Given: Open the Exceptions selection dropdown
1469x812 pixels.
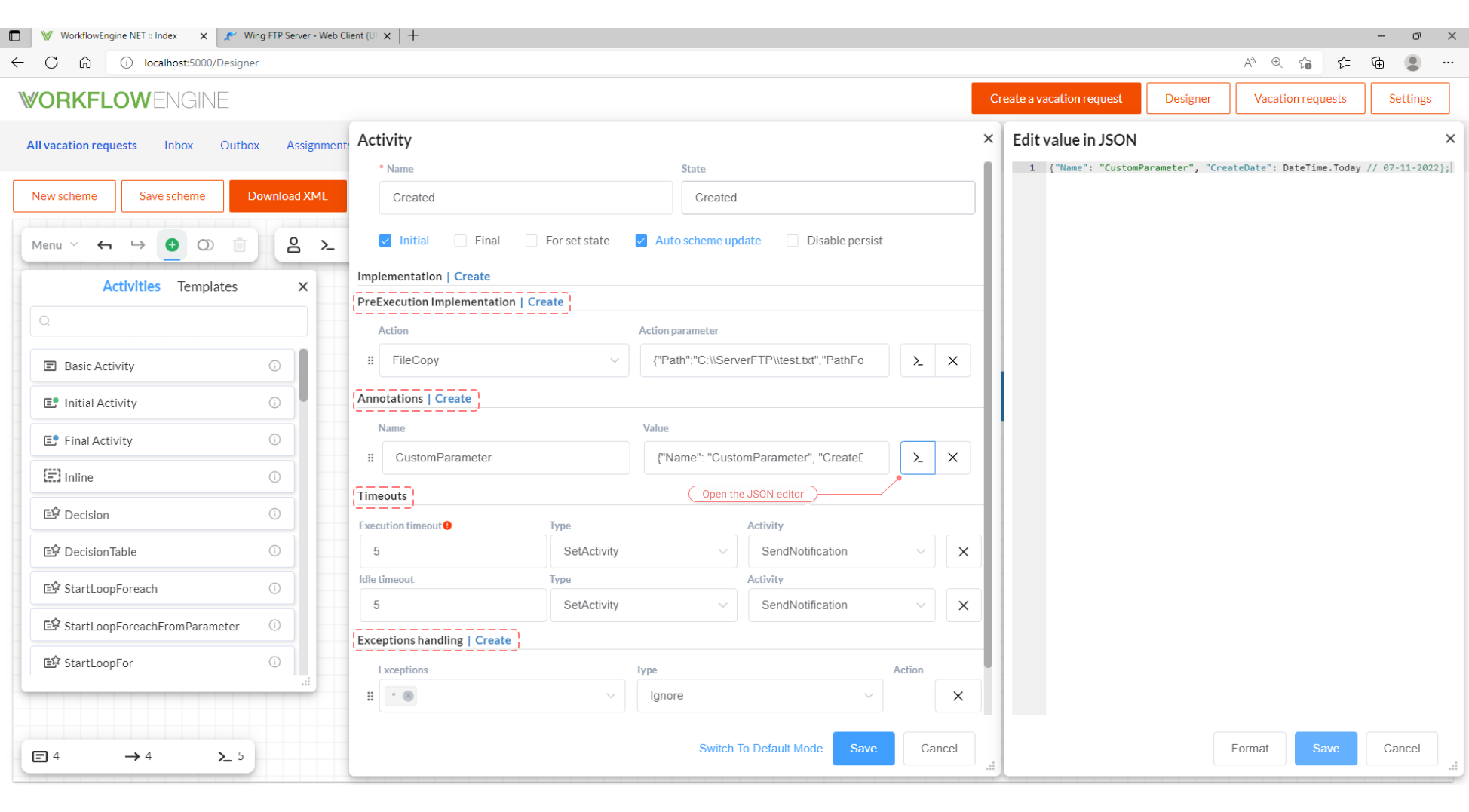Looking at the screenshot, I should click(x=502, y=696).
